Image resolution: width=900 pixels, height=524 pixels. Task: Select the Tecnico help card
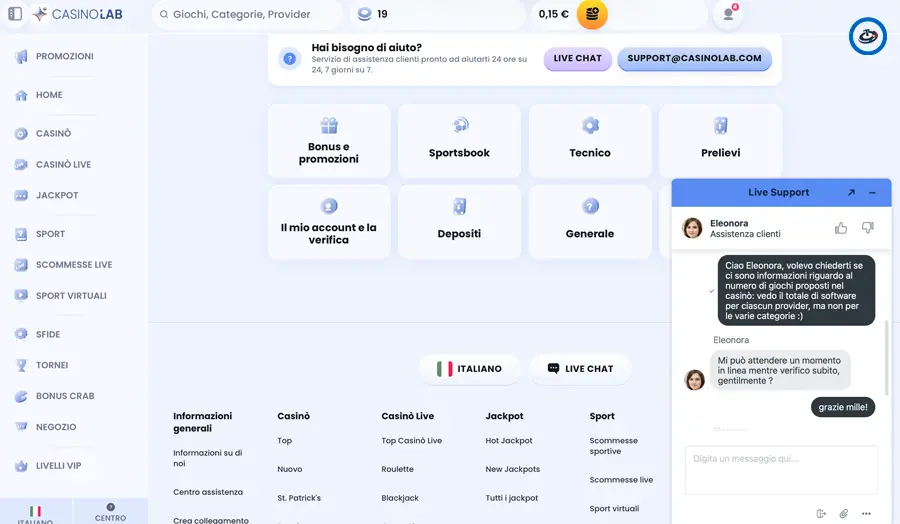click(590, 141)
